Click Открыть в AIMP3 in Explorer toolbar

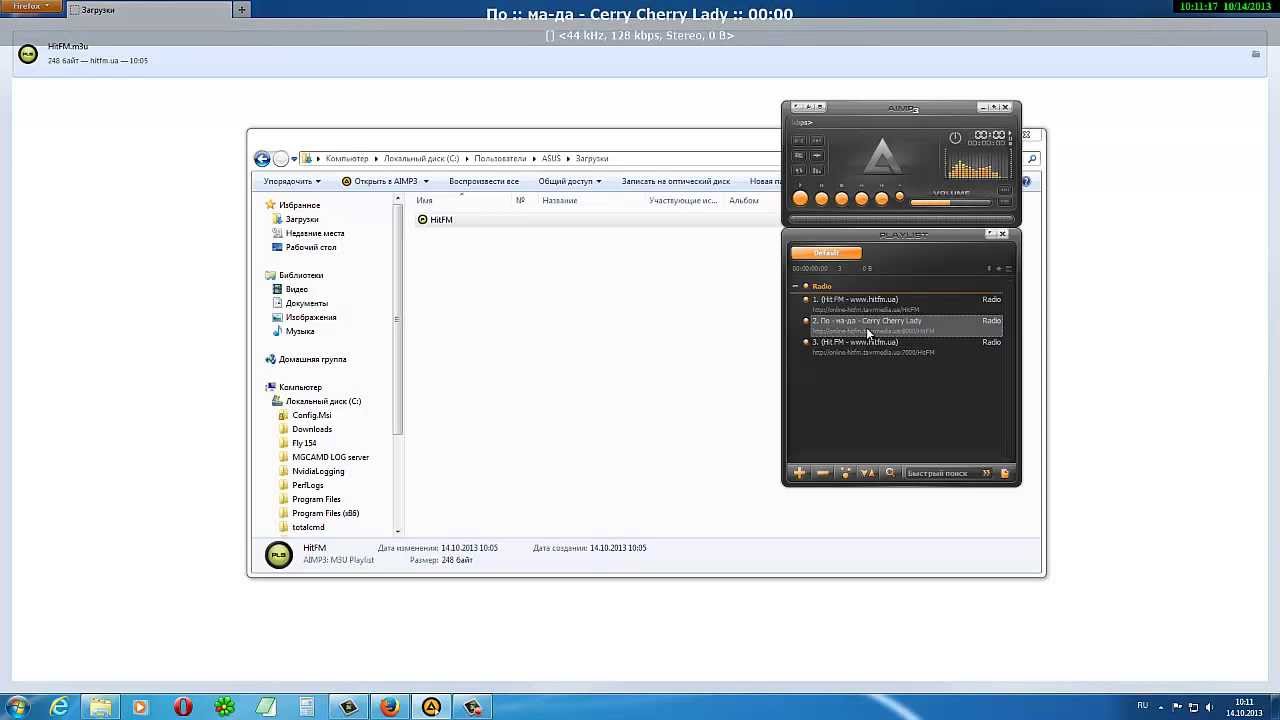[x=379, y=181]
